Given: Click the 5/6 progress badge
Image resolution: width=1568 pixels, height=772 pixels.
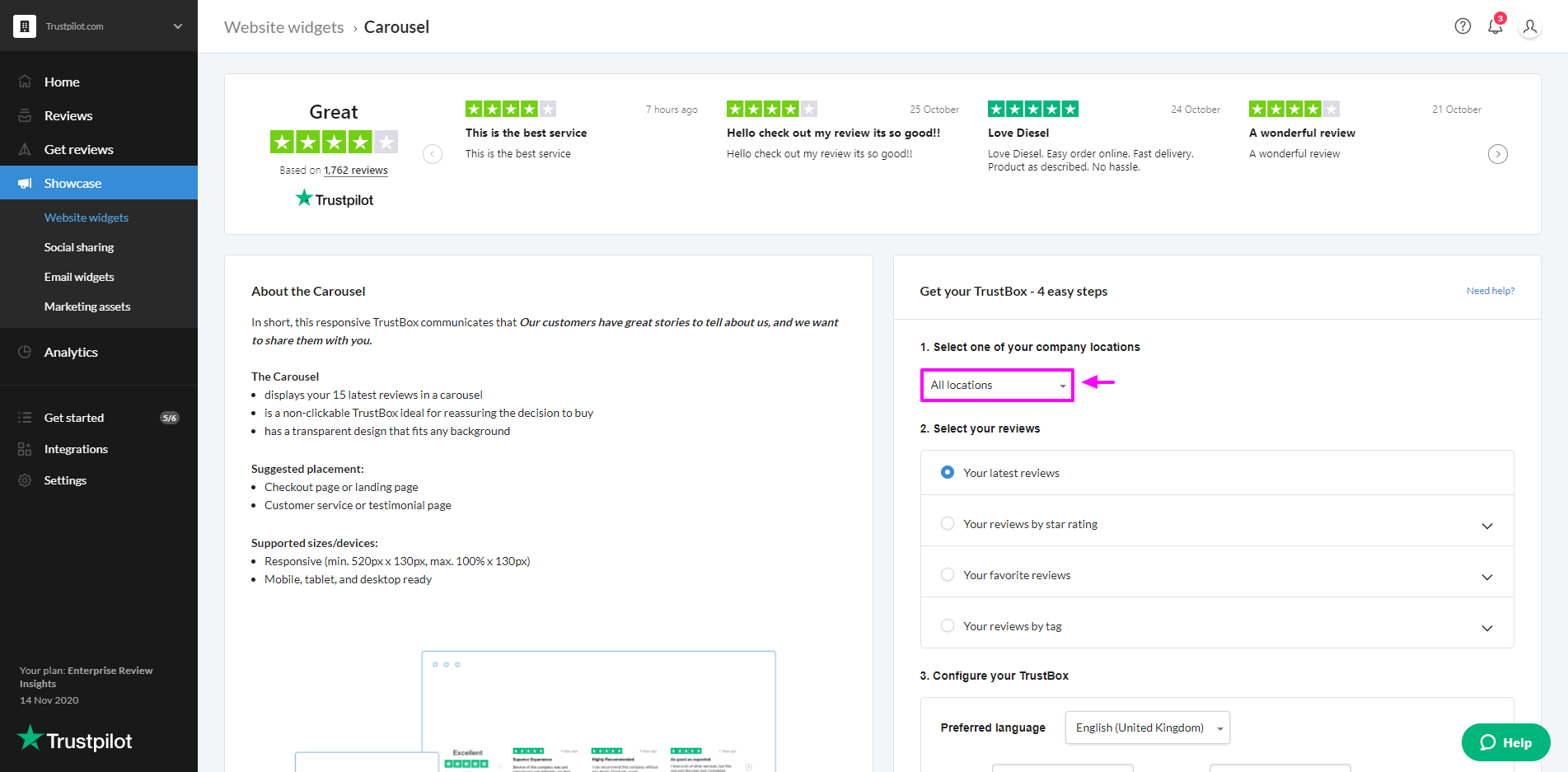Looking at the screenshot, I should click(x=170, y=418).
